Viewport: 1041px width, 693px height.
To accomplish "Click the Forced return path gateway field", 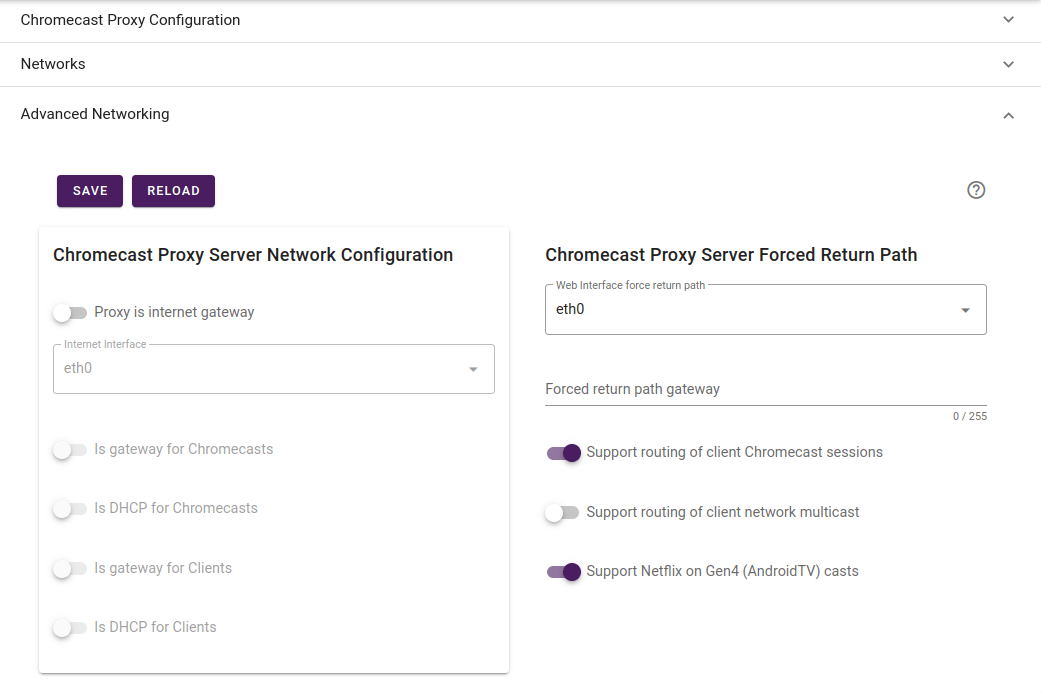I will 765,389.
